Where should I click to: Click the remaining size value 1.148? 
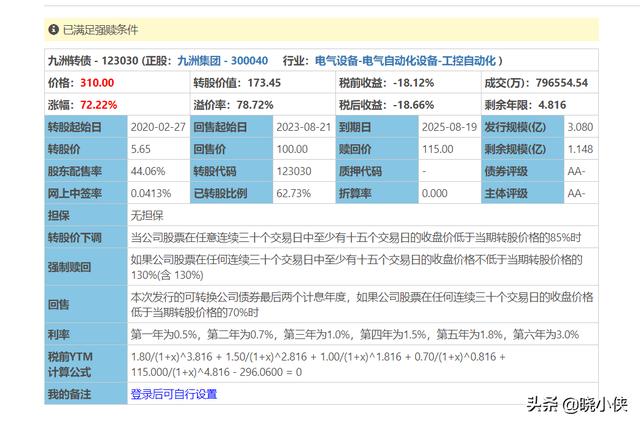(580, 149)
